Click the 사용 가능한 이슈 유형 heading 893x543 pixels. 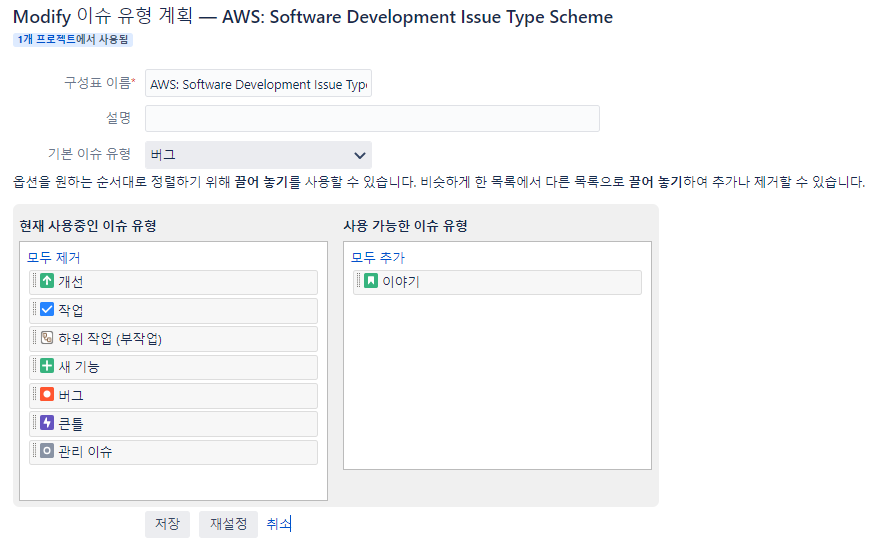405,226
